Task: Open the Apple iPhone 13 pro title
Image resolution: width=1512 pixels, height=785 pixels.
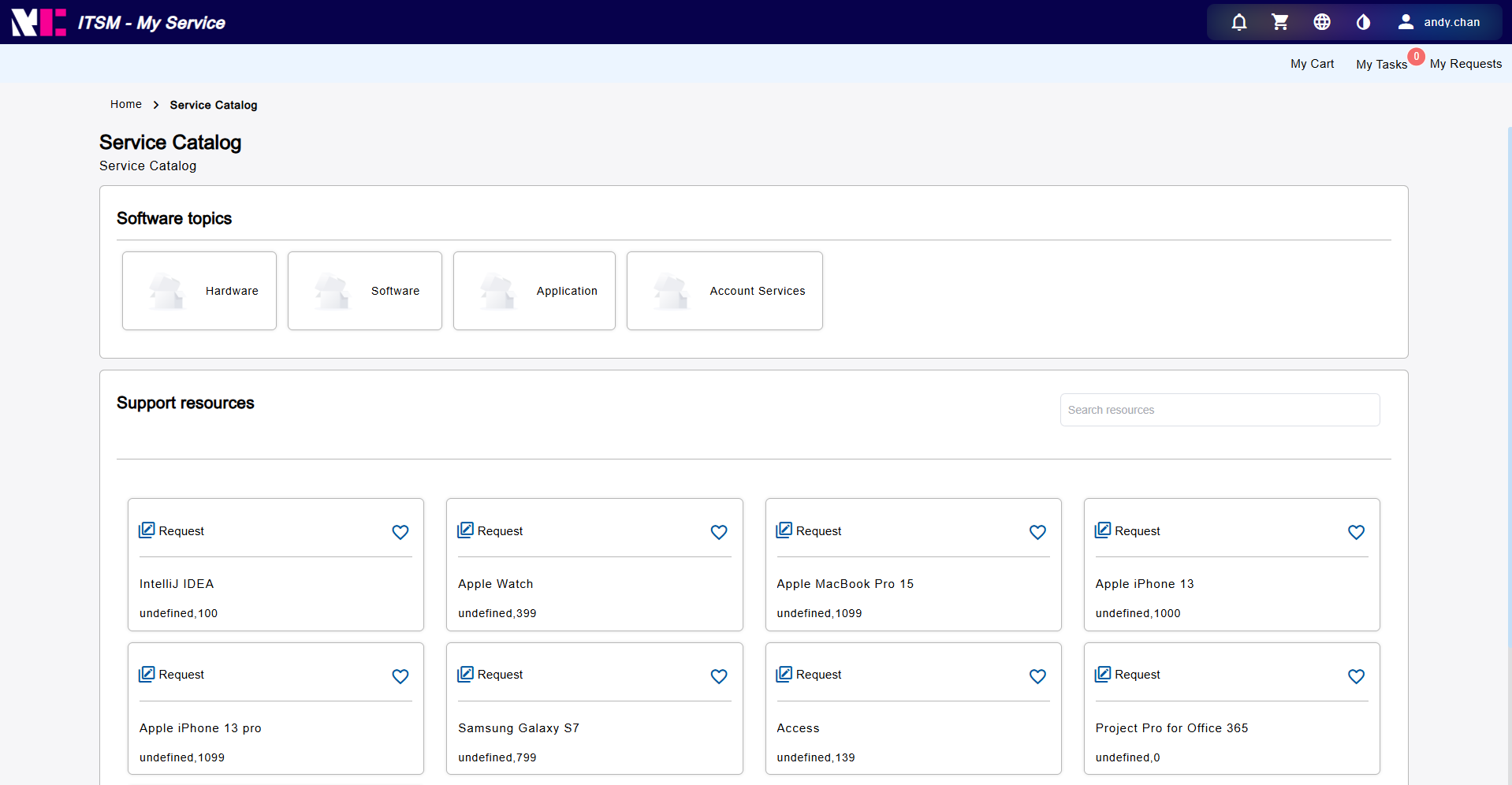Action: pos(200,728)
